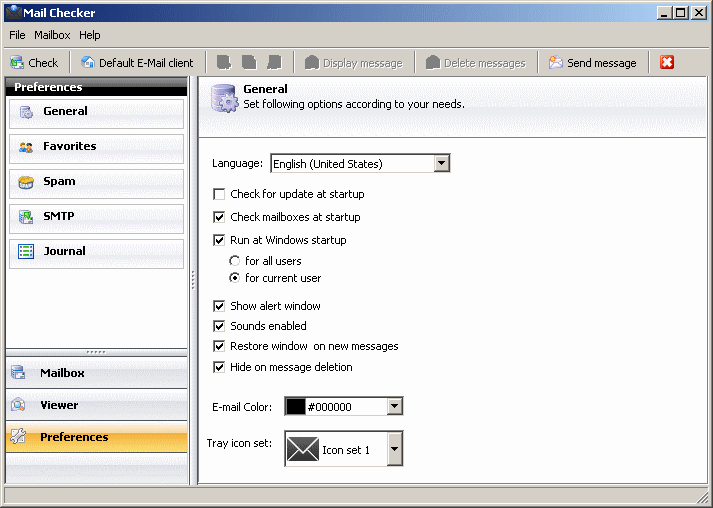Expand the E-mail Color dropdown arrow
This screenshot has height=508, width=713.
coord(394,406)
